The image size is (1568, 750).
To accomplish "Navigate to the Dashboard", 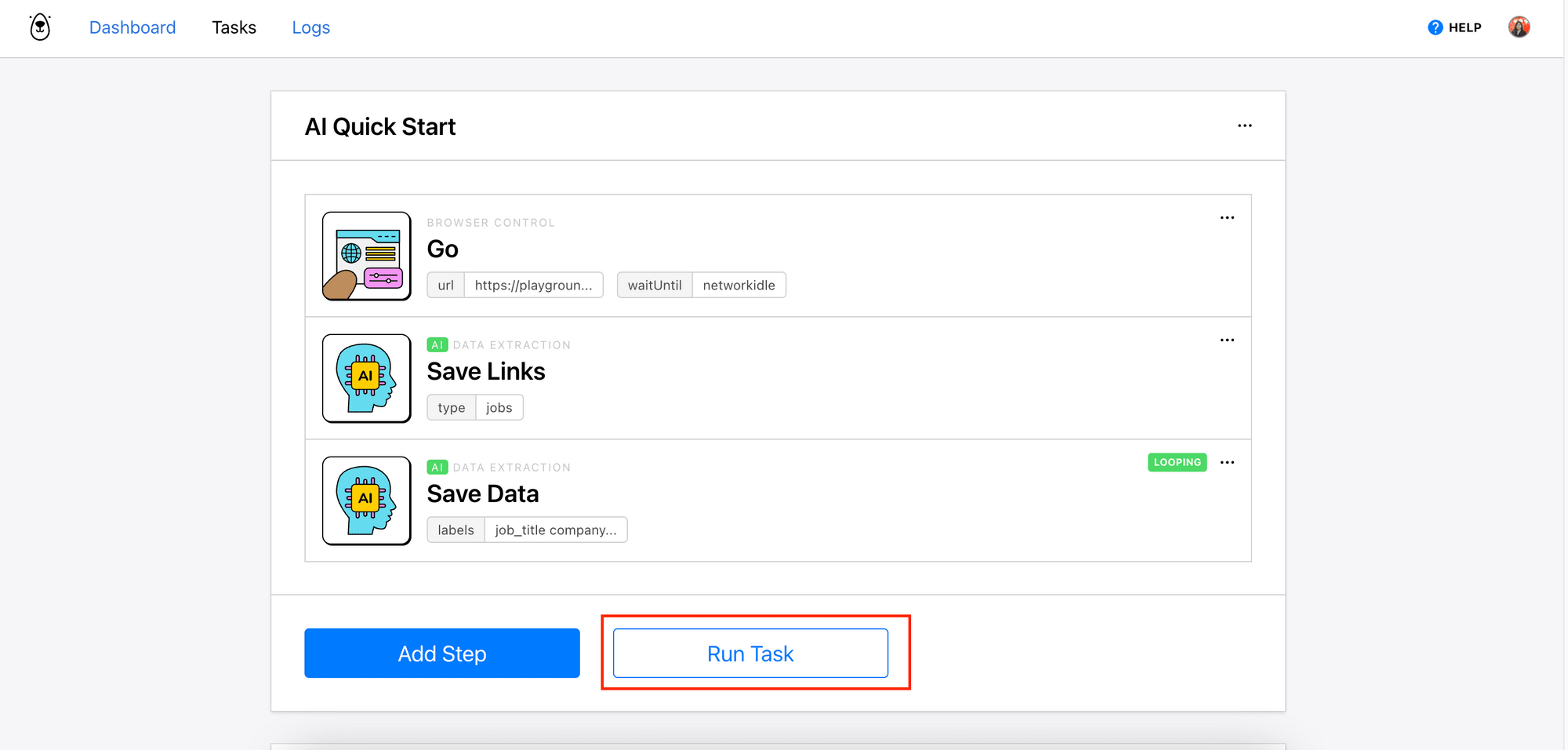I will click(132, 27).
